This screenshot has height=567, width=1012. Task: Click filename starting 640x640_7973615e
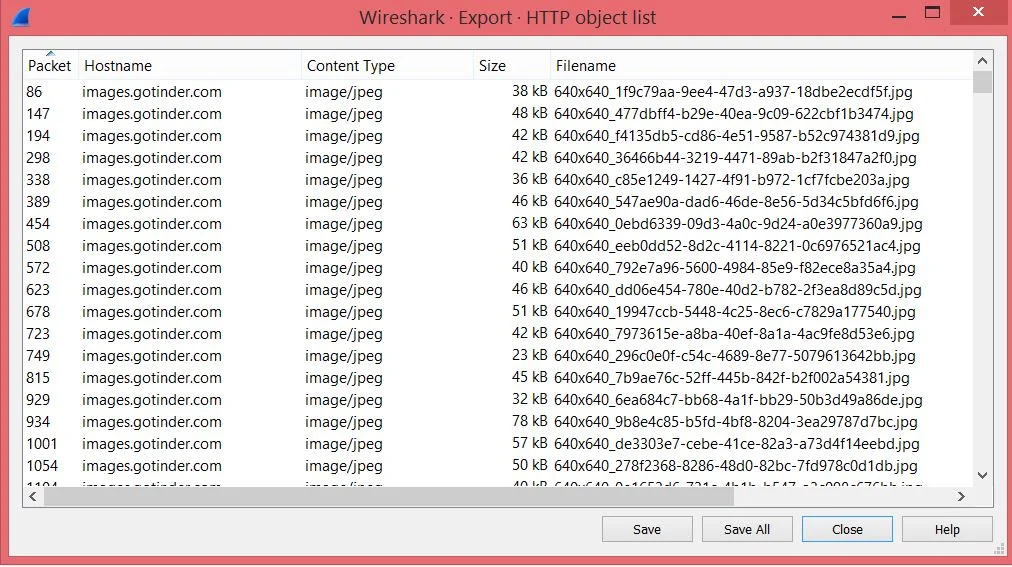734,333
